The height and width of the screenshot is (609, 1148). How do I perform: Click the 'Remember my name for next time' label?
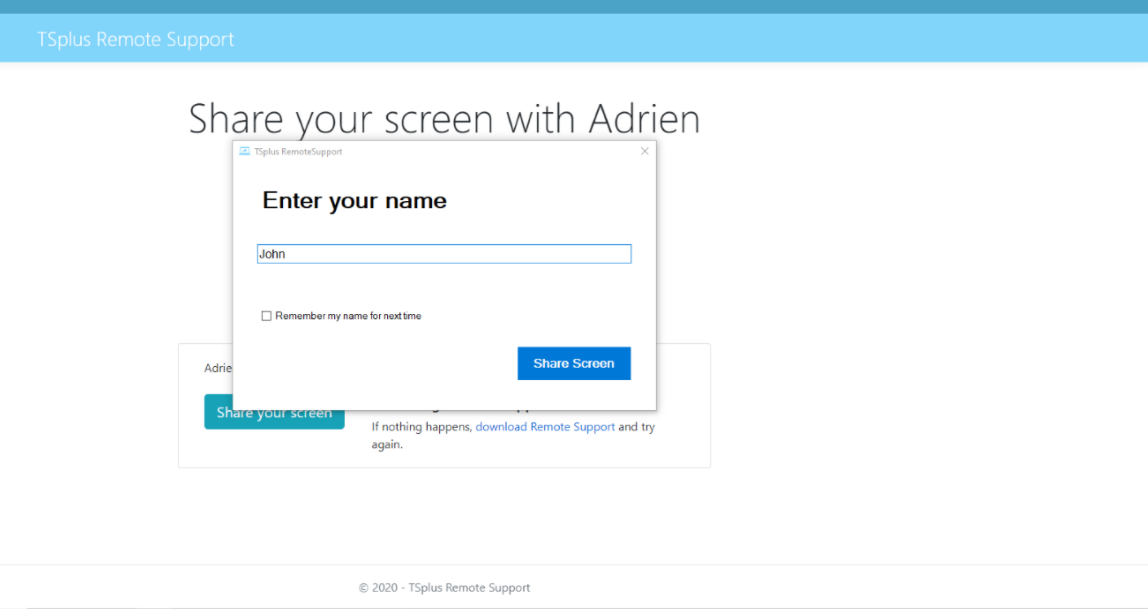point(348,316)
